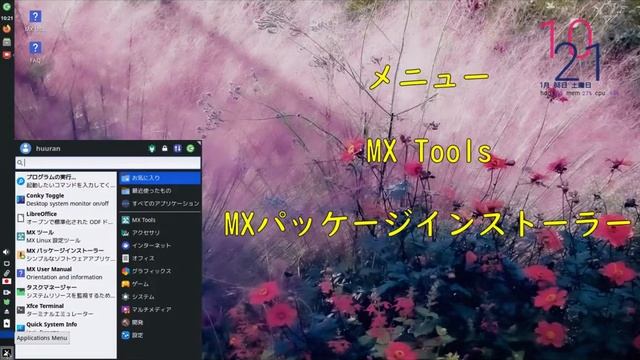
Task: Open Xfce Terminal from favorites
Action: coord(66,310)
